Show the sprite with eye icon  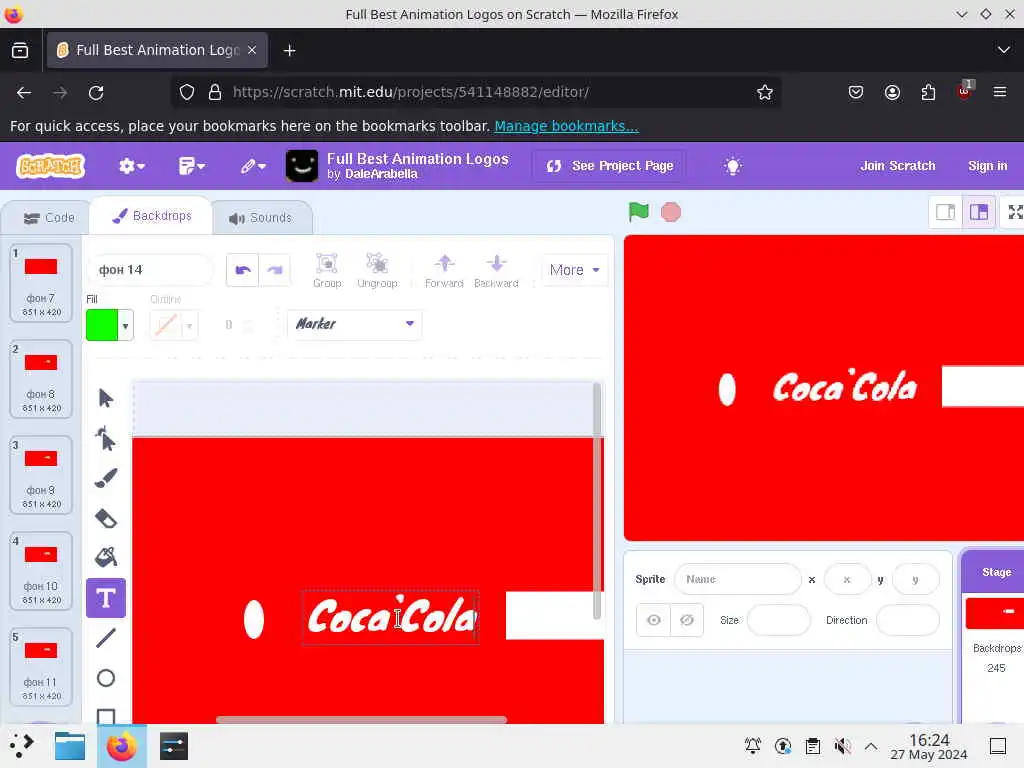653,620
